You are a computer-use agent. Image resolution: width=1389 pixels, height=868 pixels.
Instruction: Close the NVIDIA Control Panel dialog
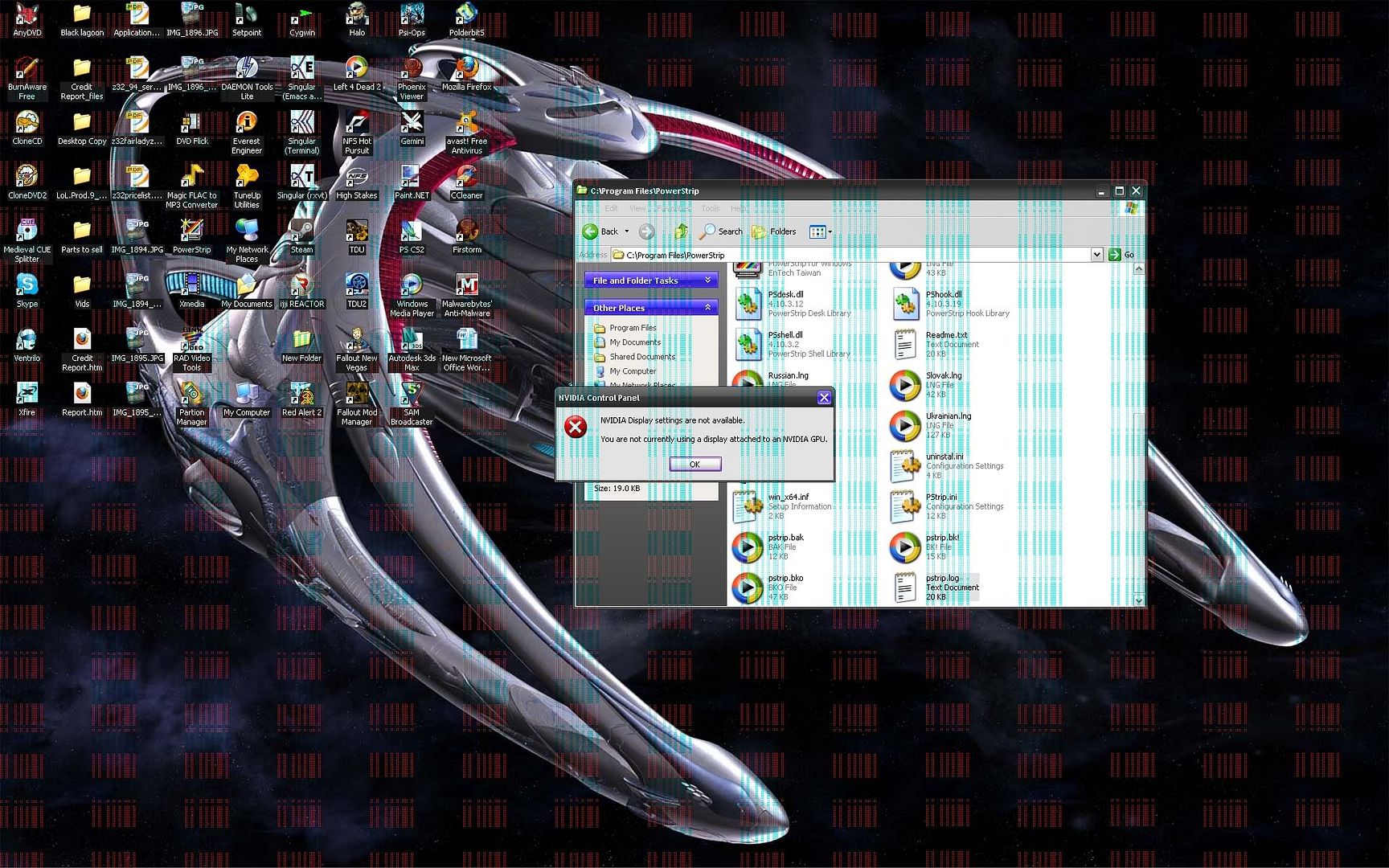click(824, 397)
